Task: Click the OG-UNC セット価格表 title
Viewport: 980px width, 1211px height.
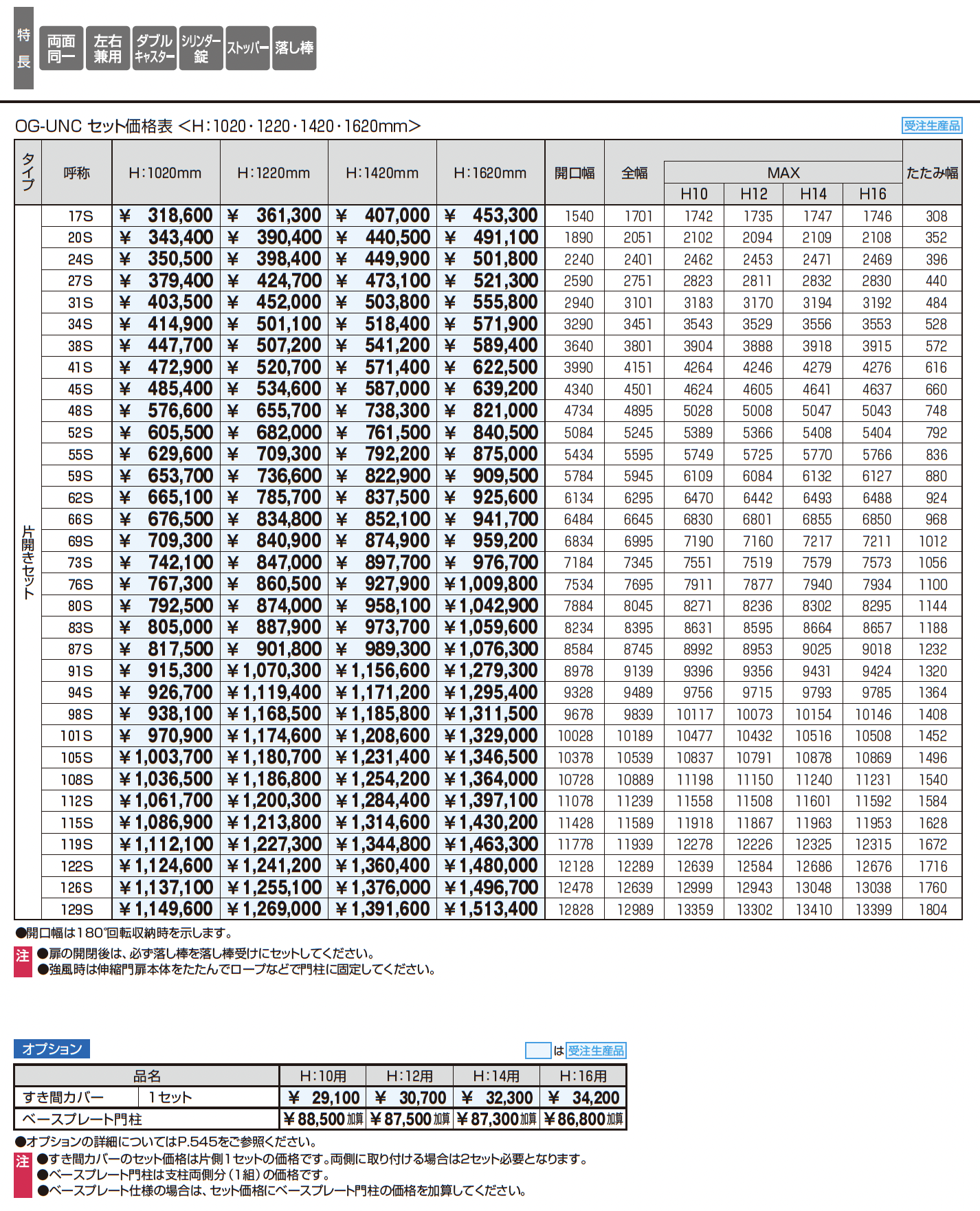Action: coord(218,126)
